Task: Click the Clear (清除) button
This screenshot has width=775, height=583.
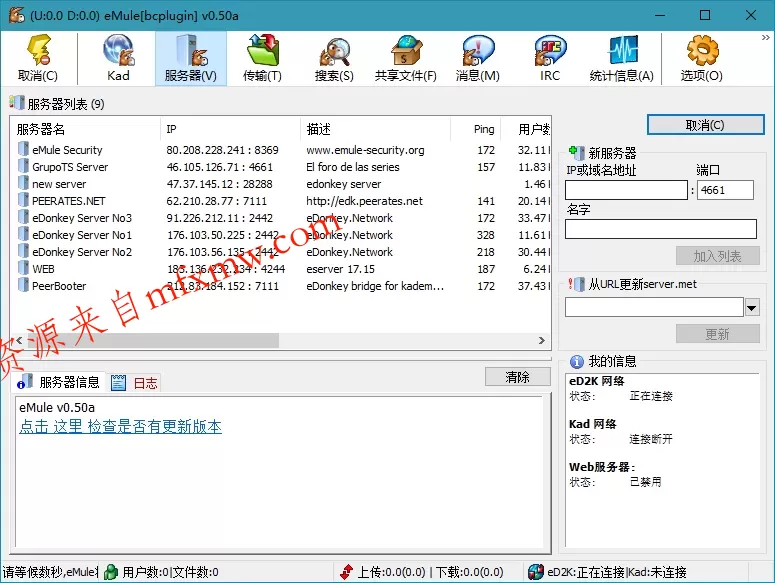Action: pyautogui.click(x=517, y=377)
